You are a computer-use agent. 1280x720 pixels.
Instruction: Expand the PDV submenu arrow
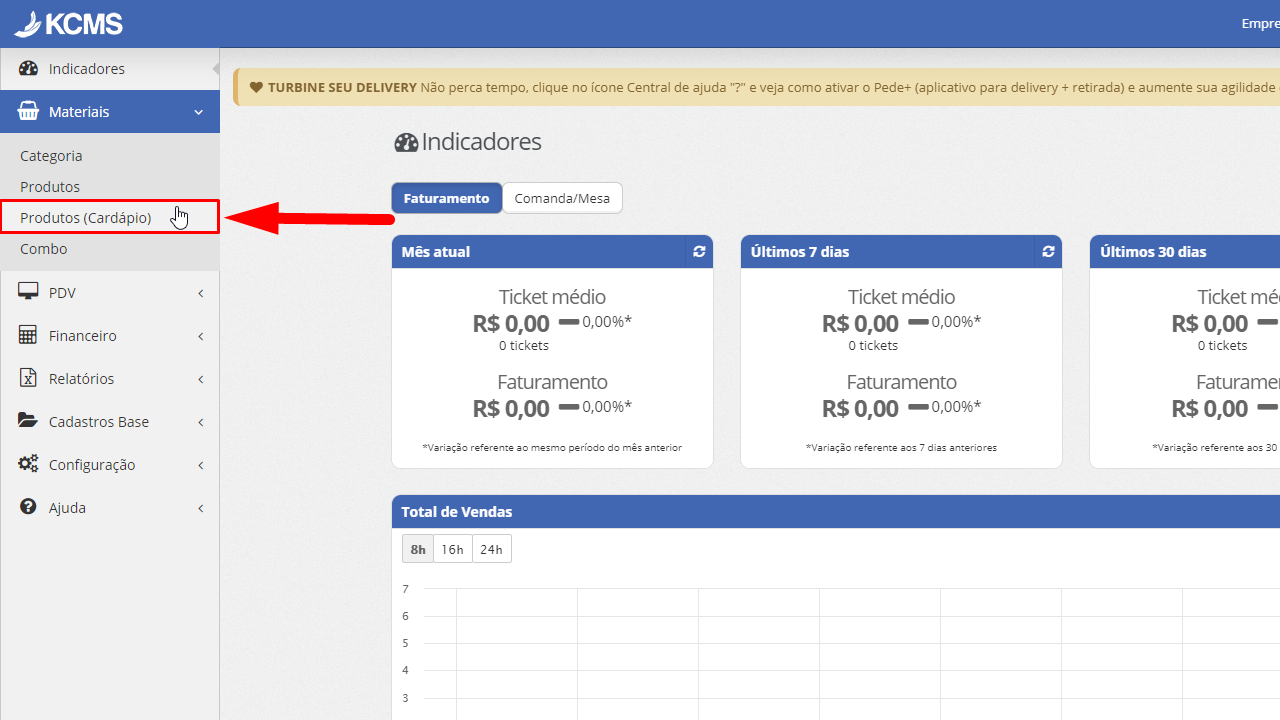tap(200, 293)
